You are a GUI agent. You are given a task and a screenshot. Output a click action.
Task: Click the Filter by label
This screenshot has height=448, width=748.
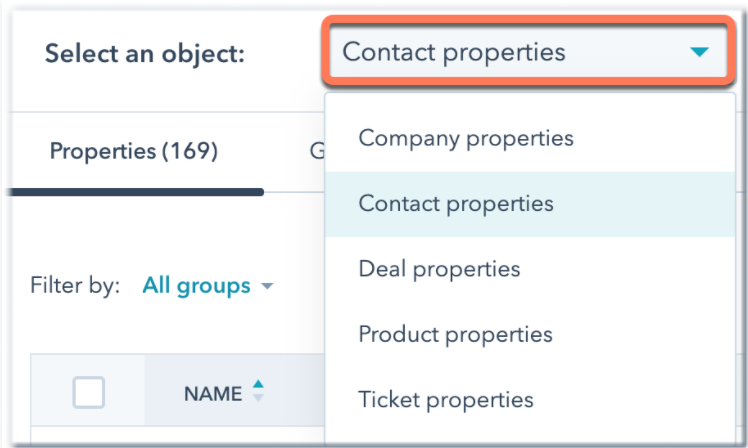pos(75,286)
